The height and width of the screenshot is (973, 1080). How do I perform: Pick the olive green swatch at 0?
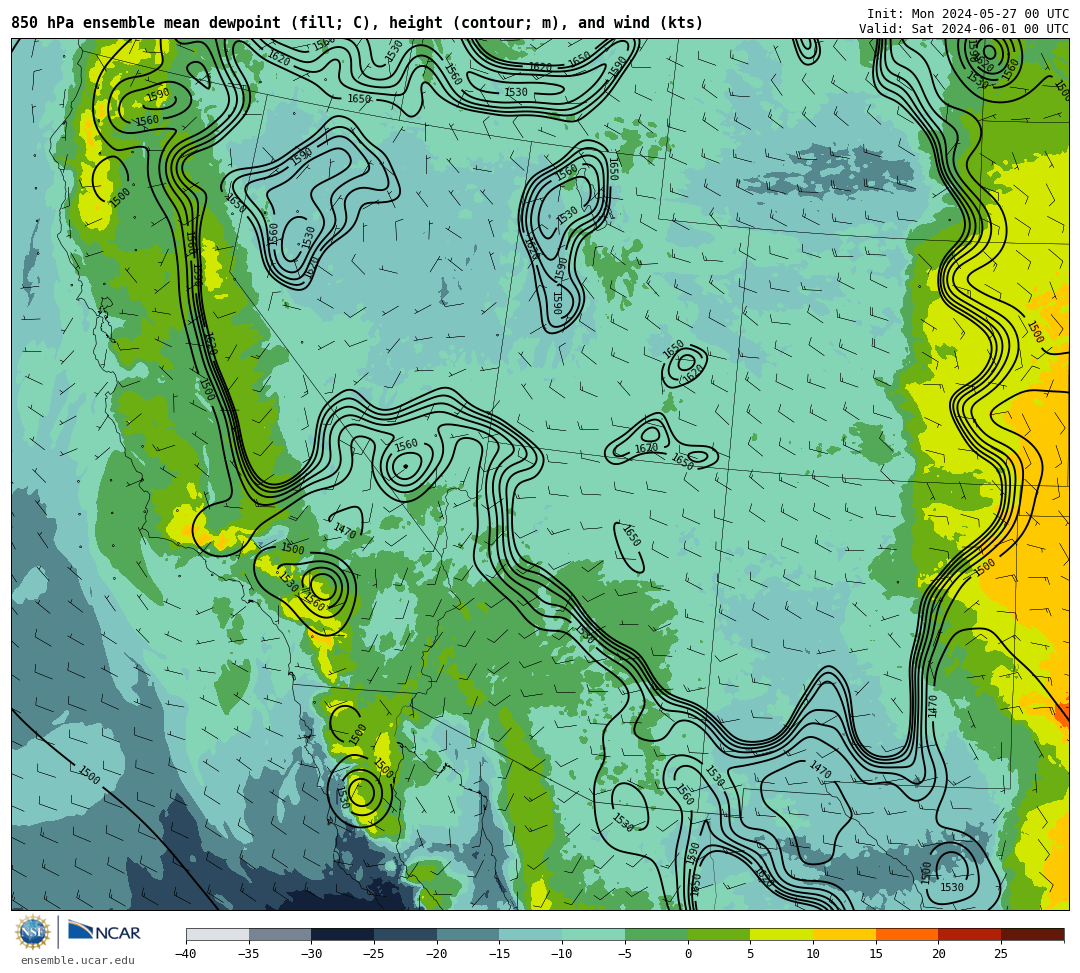pyautogui.click(x=719, y=934)
